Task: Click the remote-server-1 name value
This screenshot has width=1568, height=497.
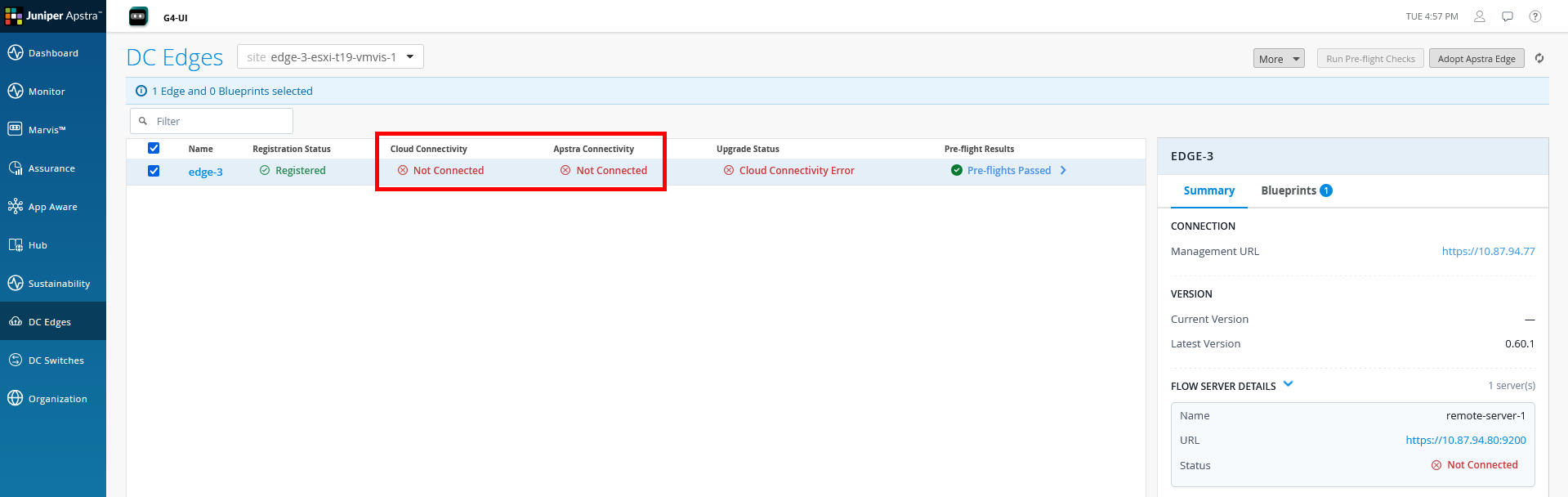Action: point(1485,415)
